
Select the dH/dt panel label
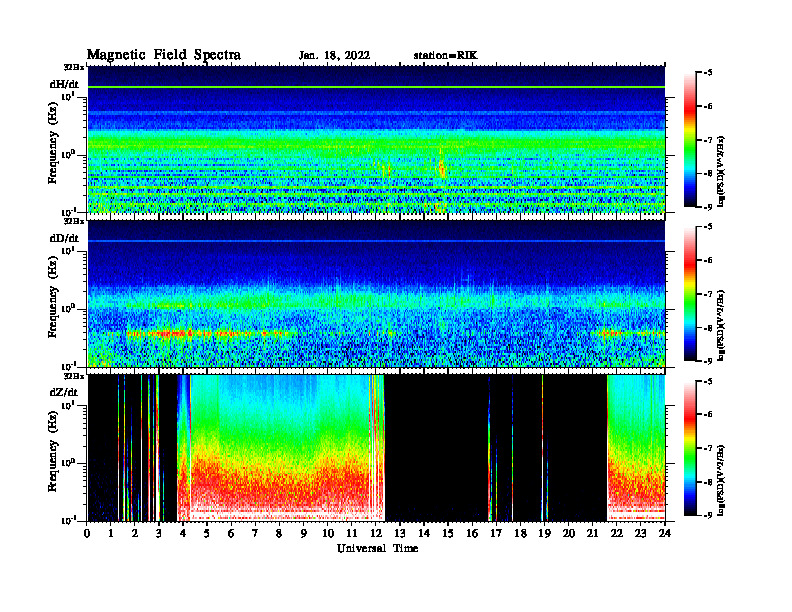pos(64,84)
